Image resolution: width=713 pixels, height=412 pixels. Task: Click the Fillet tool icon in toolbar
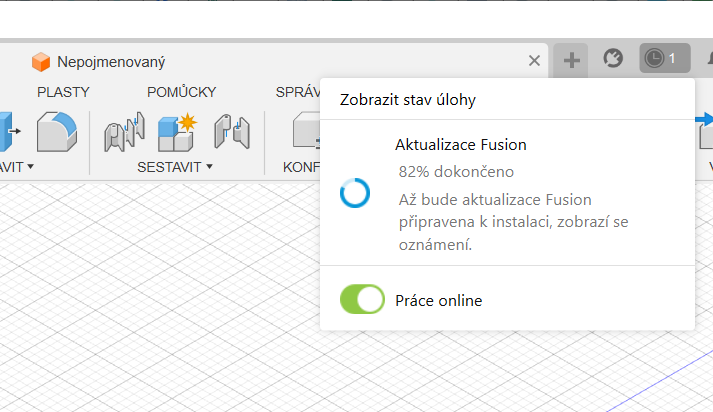57,132
